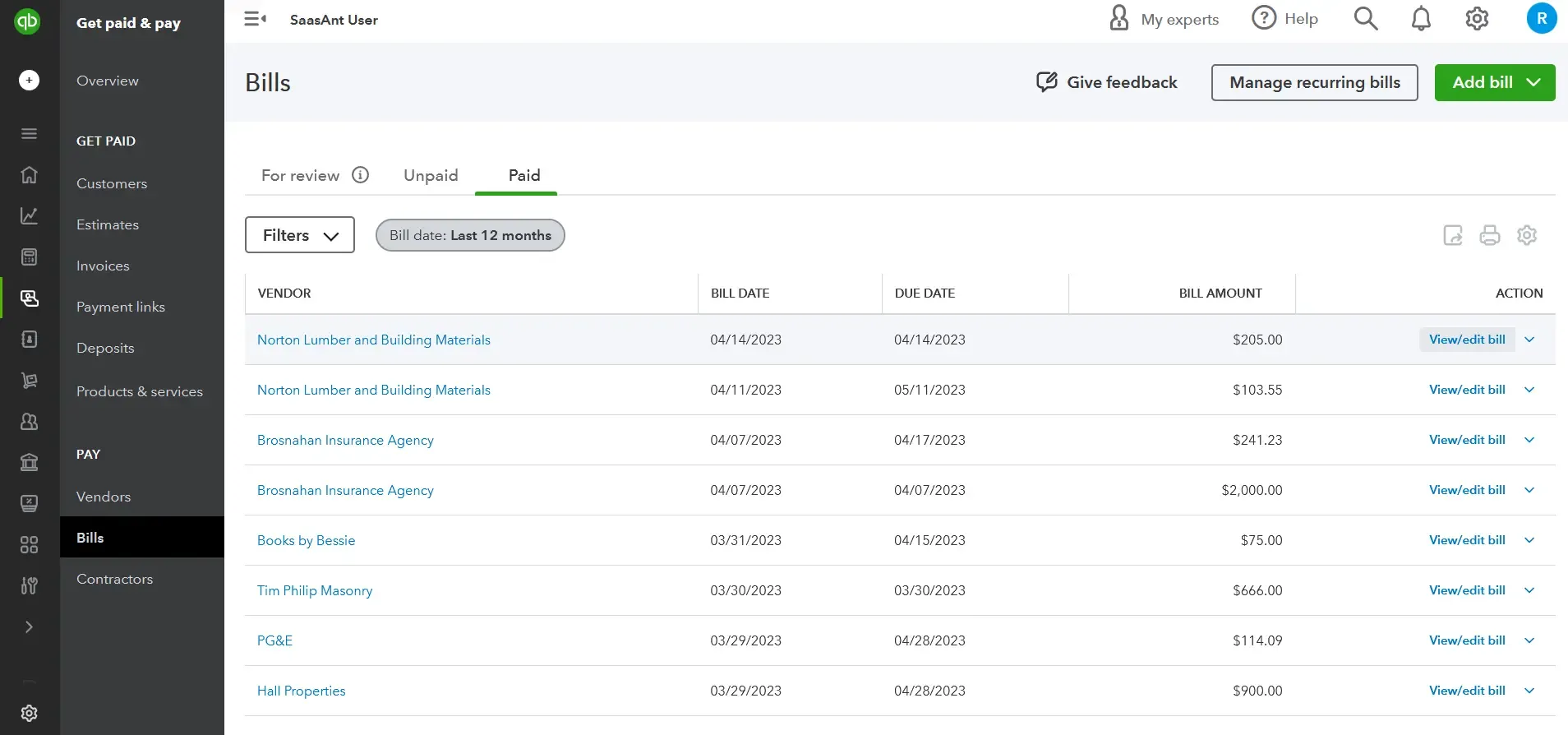Expand action arrow for $241.23 bill

pos(1529,440)
